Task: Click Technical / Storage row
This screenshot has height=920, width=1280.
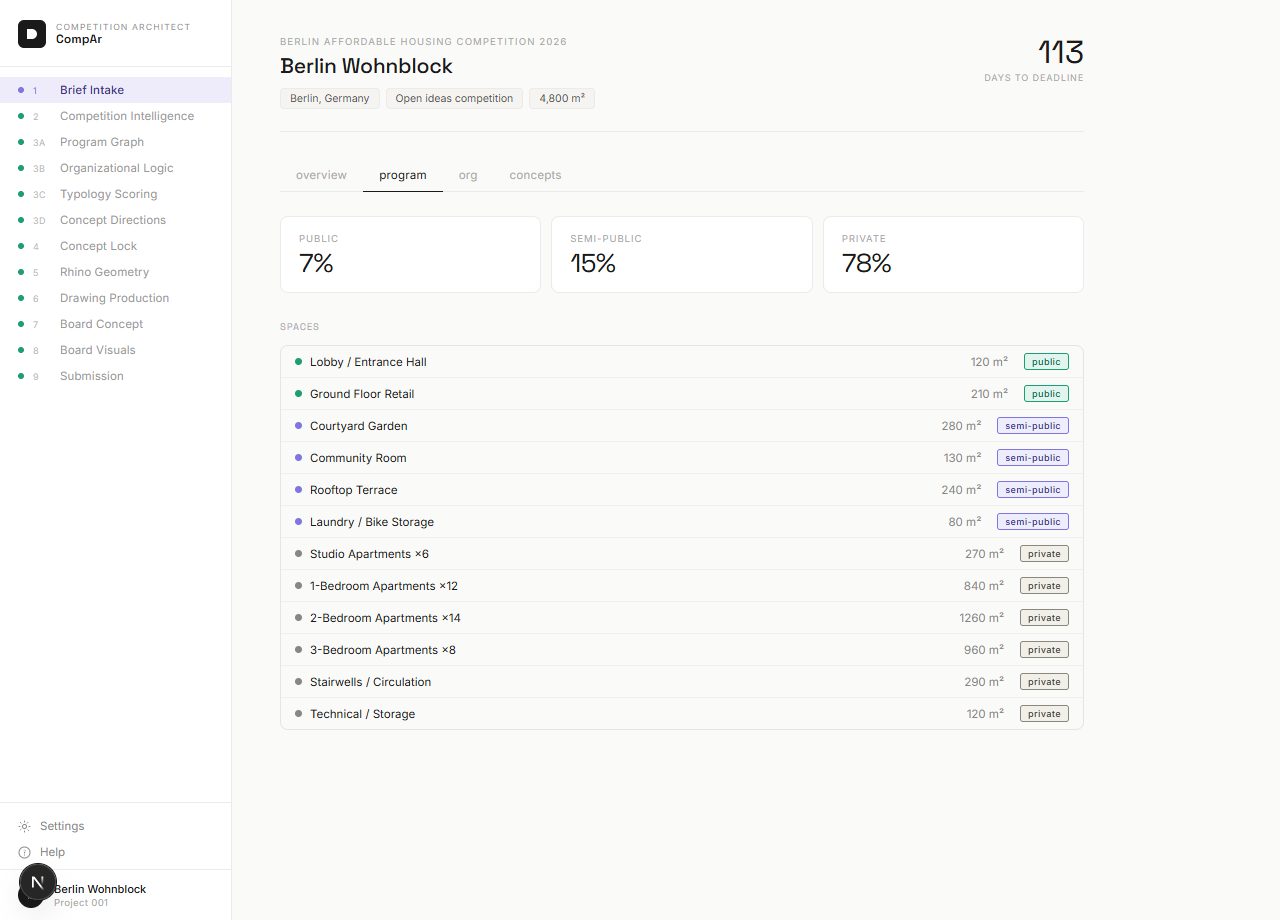Action: click(x=682, y=714)
